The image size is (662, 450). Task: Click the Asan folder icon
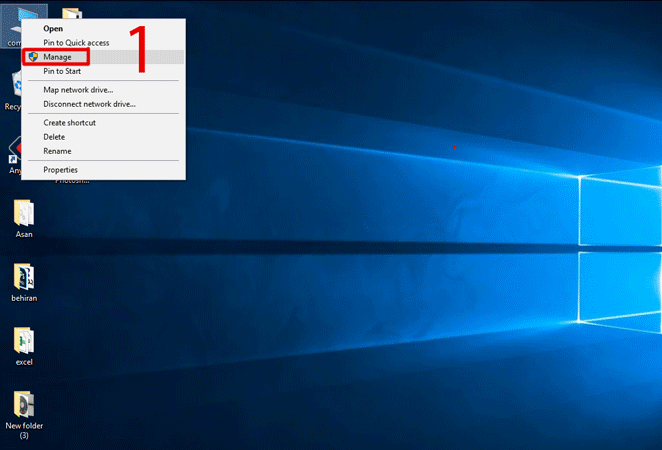pyautogui.click(x=24, y=213)
